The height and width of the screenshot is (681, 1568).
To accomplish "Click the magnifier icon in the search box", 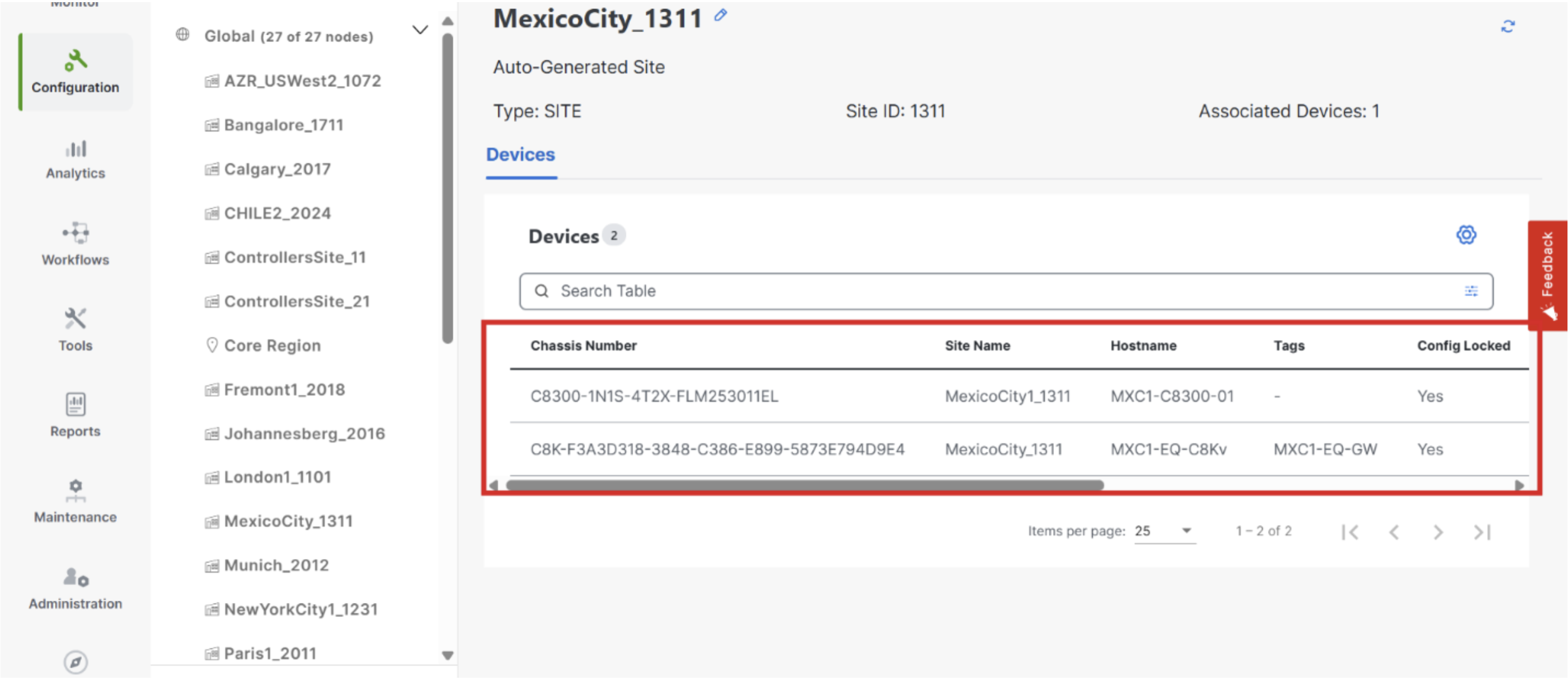I will pos(542,291).
